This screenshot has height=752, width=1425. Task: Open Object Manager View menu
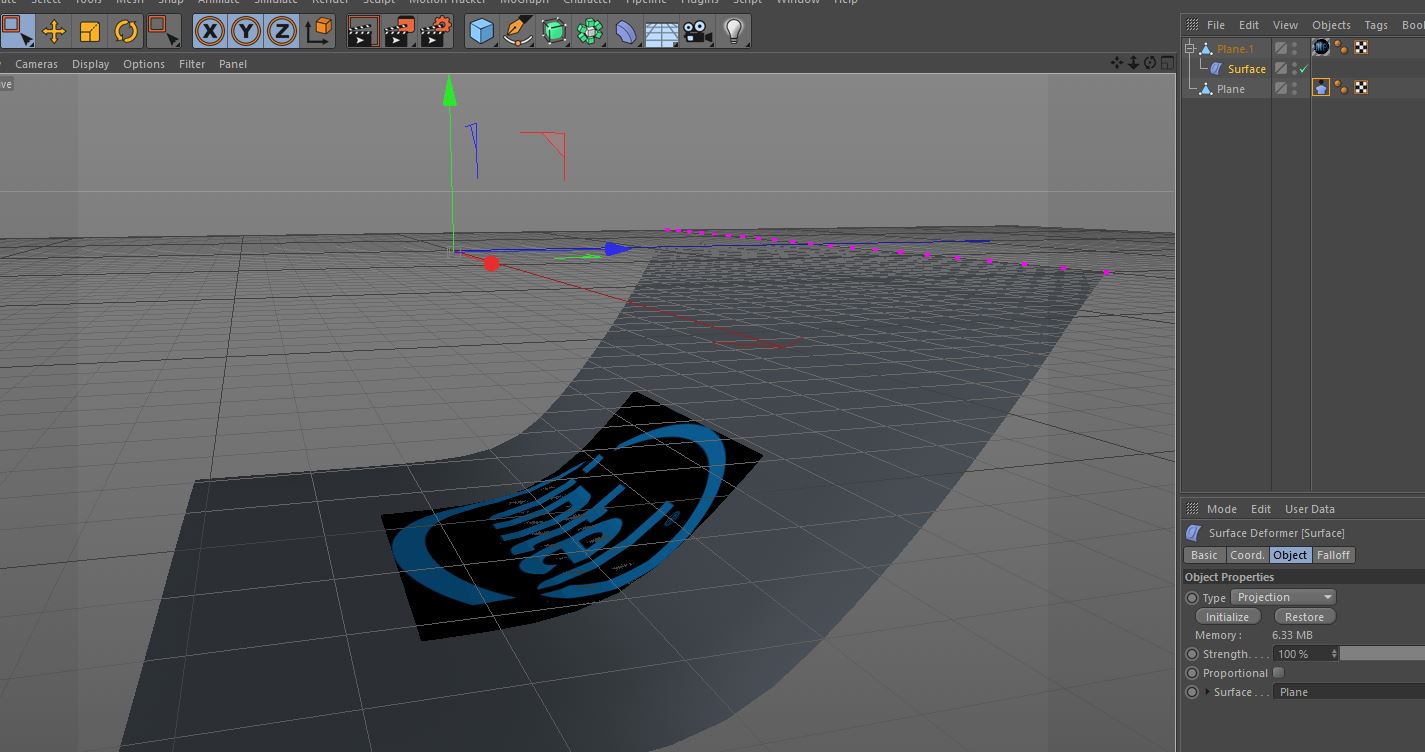click(x=1285, y=25)
